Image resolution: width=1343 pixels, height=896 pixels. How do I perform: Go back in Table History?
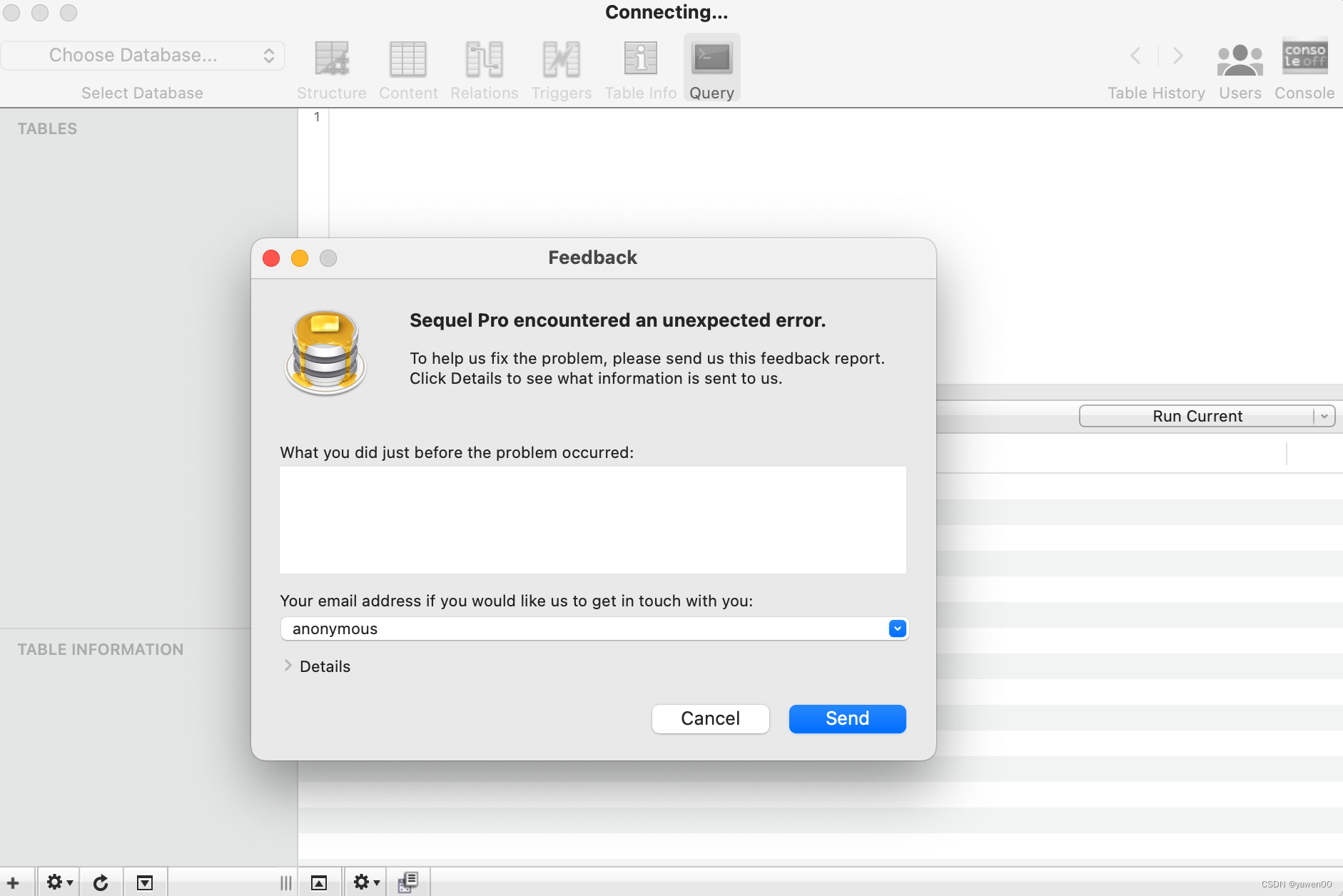coord(1135,56)
